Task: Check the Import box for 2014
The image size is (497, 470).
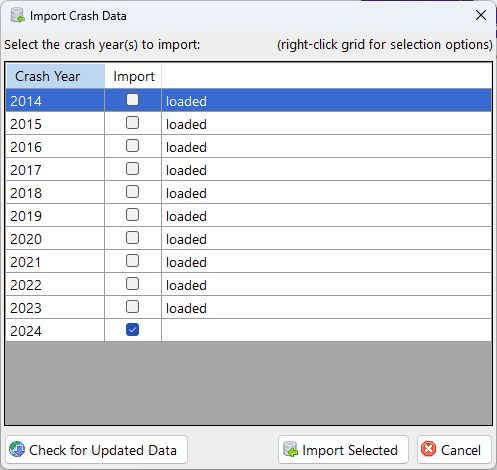Action: click(132, 100)
